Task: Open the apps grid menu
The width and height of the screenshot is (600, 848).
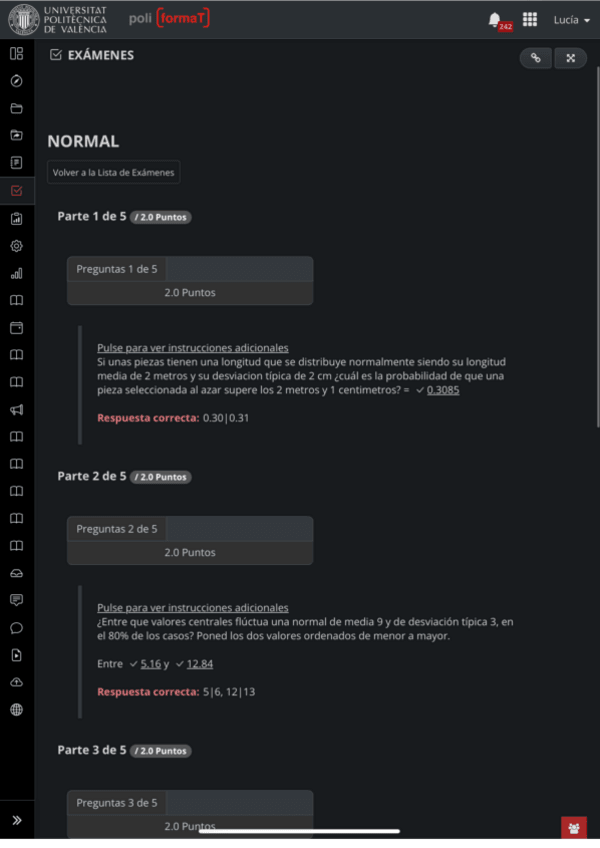Action: pos(530,19)
